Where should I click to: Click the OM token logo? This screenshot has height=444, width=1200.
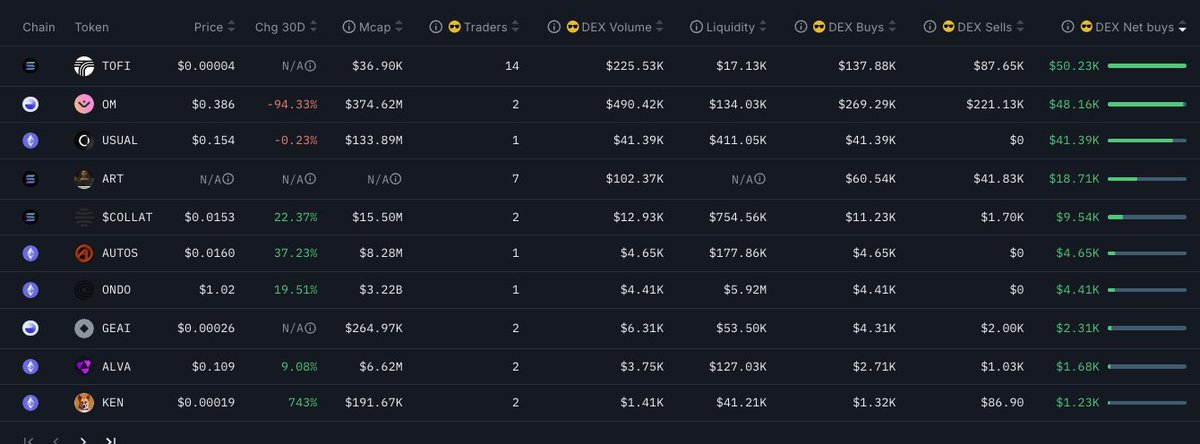click(84, 104)
